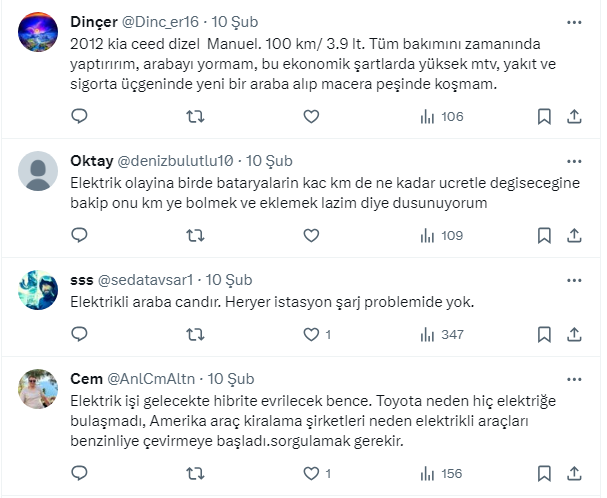Image resolution: width=607 pixels, height=498 pixels.
Task: Reply to Cem's tweet
Action: (80, 474)
